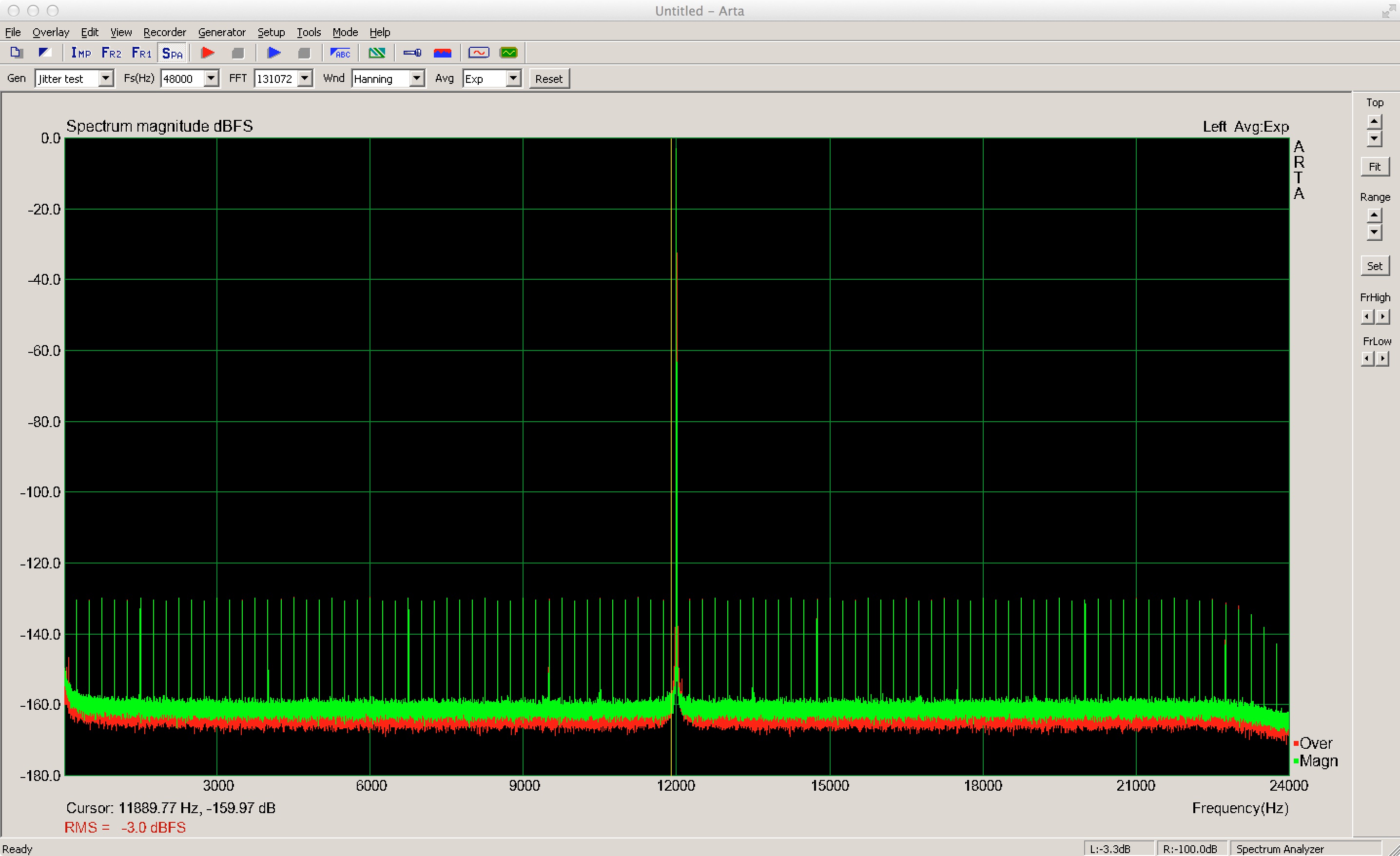Start the generator with the blue play icon
Image resolution: width=1400 pixels, height=856 pixels.
tap(274, 53)
